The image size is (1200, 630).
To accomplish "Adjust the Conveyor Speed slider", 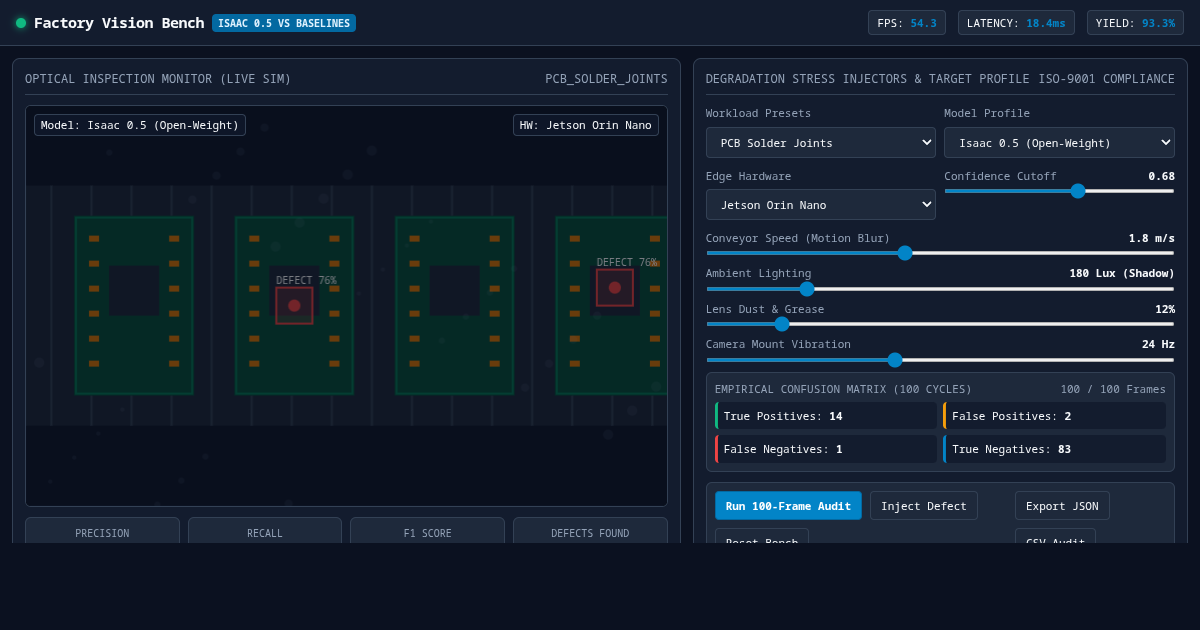I will (x=940, y=253).
